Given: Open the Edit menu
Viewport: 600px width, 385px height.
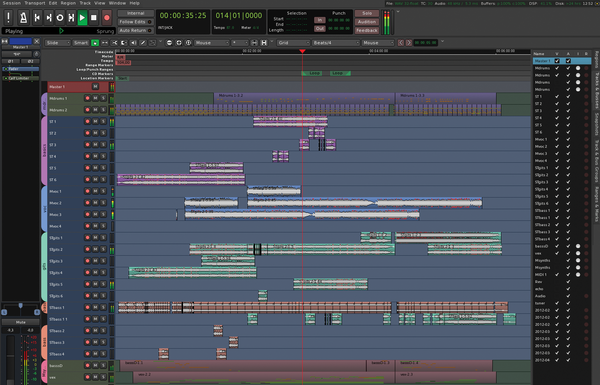Looking at the screenshot, I should pos(53,3).
